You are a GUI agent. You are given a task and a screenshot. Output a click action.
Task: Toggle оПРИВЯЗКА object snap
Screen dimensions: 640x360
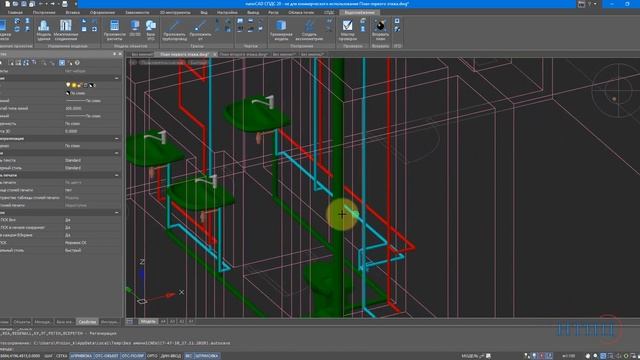click(81, 356)
